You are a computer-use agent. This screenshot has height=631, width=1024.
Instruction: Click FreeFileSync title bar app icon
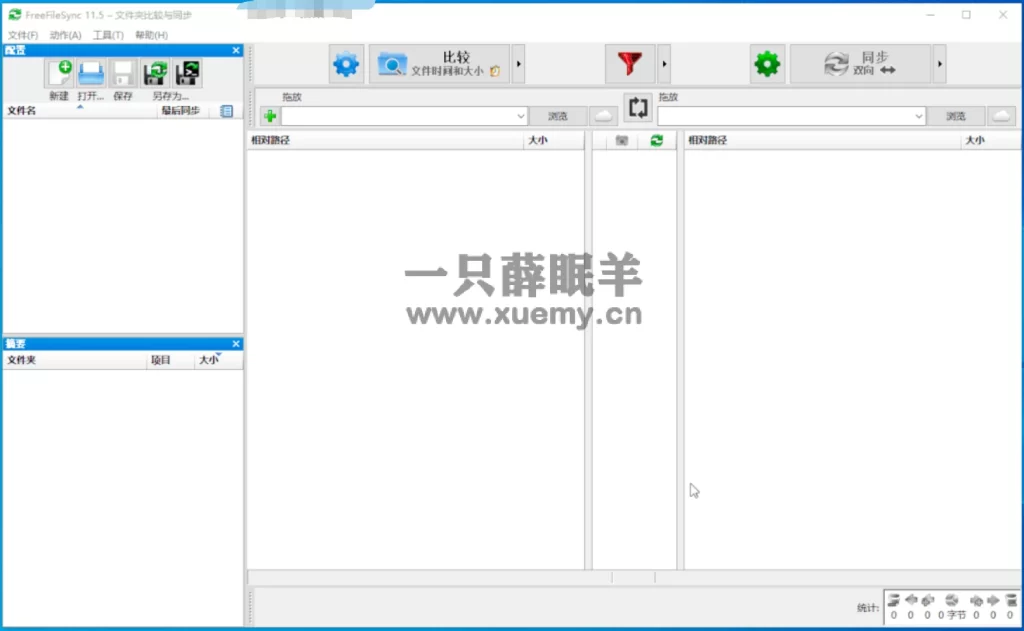[14, 14]
